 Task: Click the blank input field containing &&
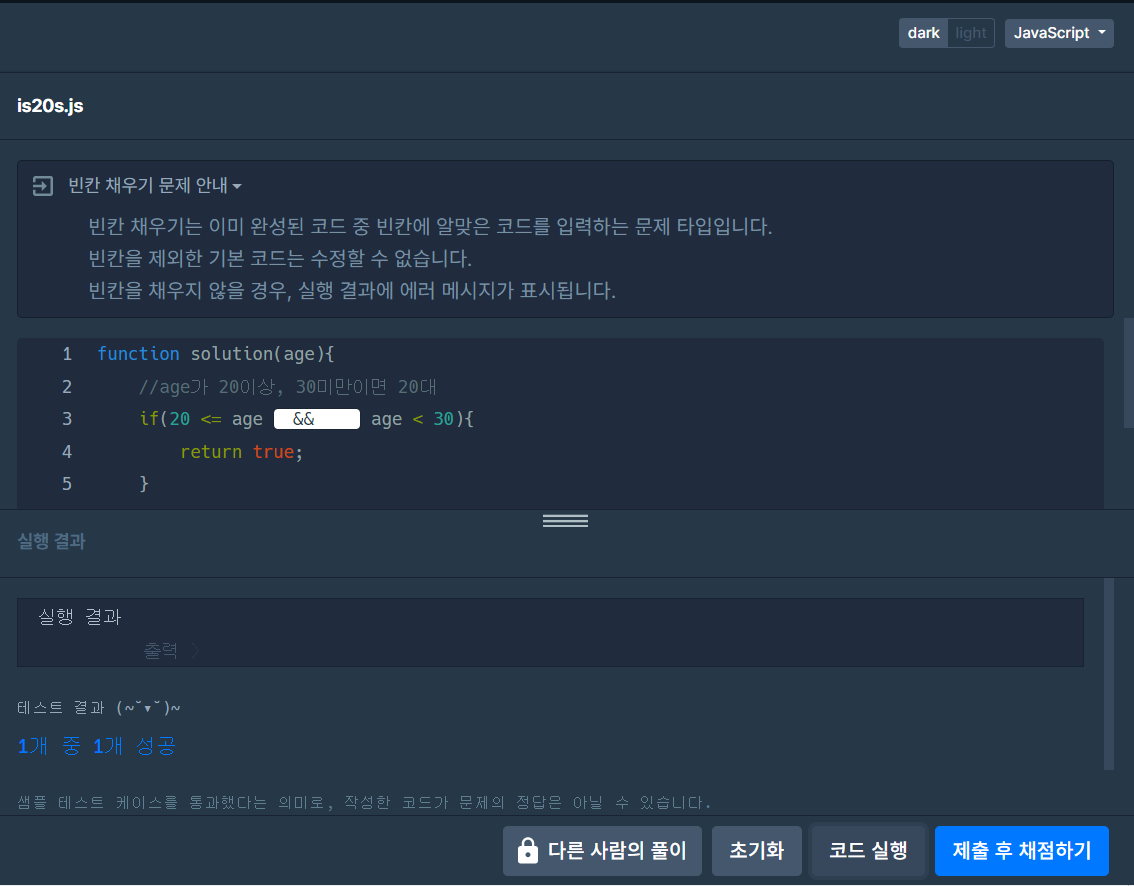point(316,419)
